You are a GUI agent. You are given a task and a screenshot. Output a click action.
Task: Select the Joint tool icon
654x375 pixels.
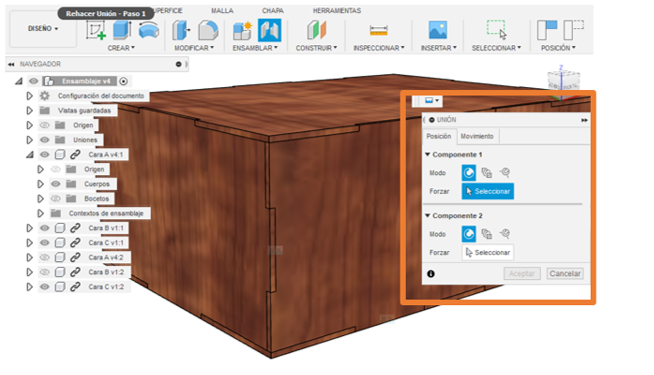(269, 30)
